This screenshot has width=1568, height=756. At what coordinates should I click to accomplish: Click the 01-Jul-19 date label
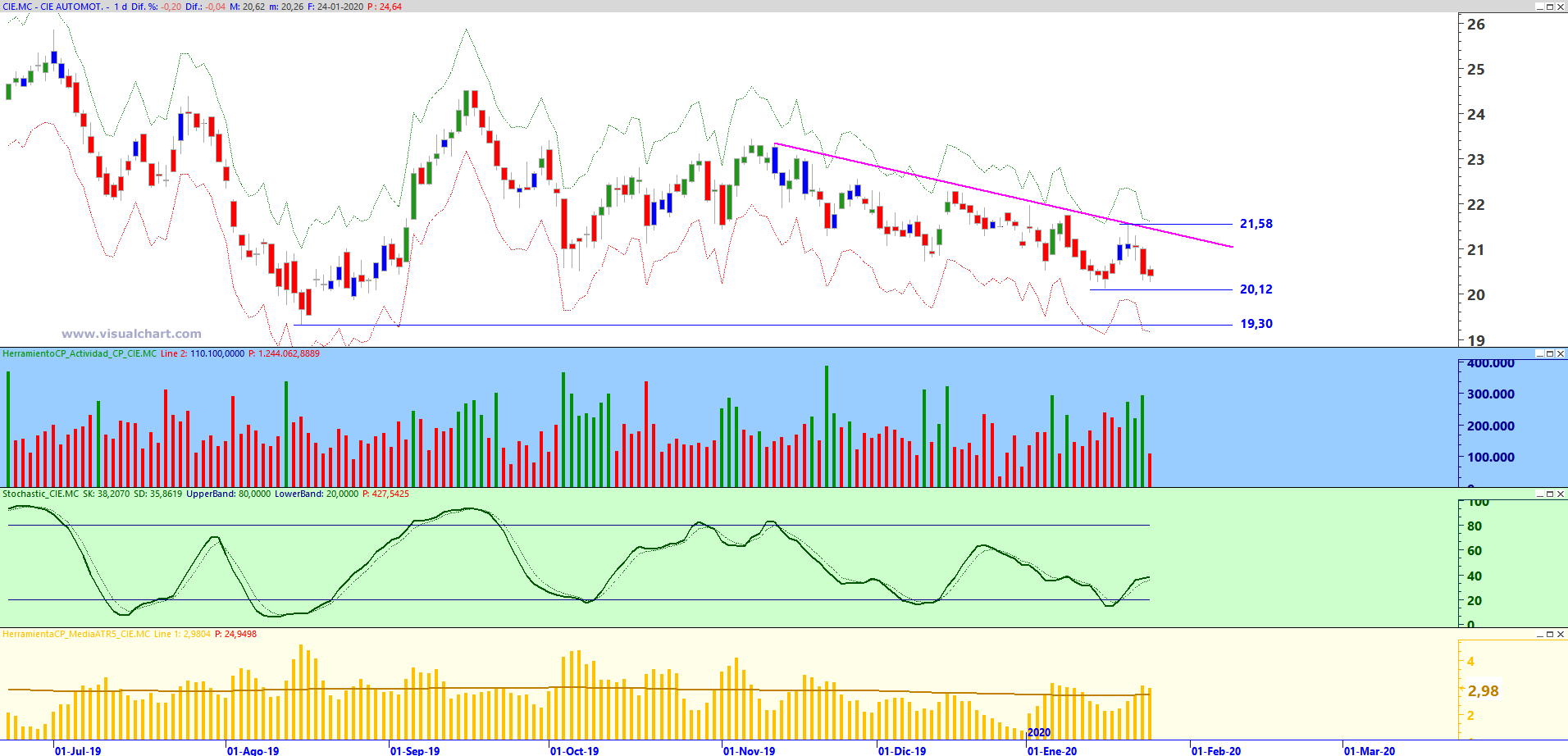click(x=79, y=750)
